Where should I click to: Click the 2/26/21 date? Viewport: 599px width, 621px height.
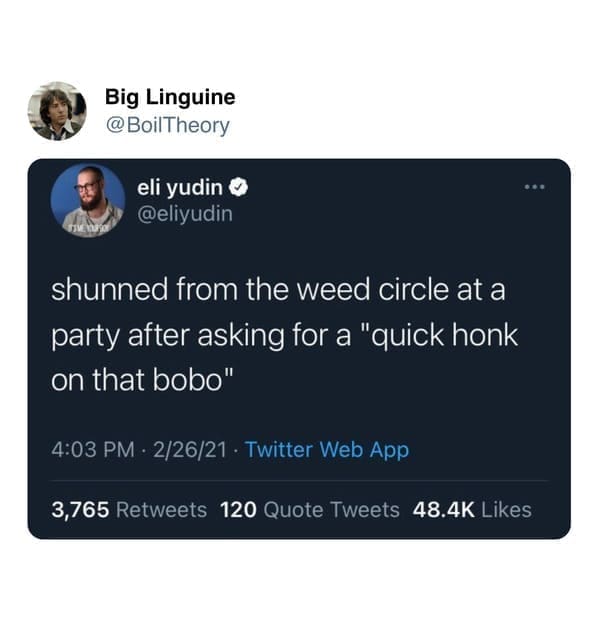[190, 450]
